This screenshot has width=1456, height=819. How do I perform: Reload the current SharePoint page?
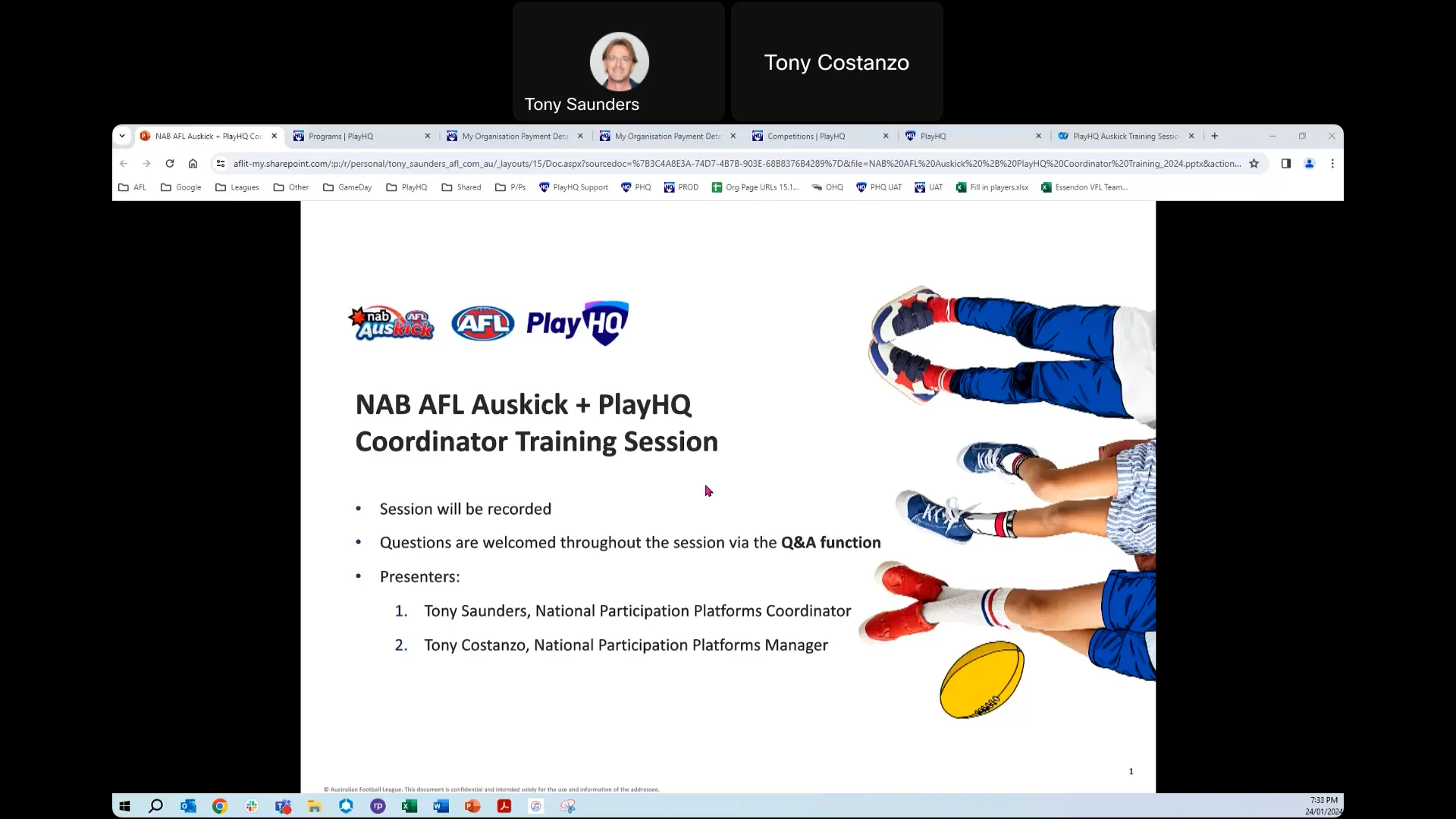tap(169, 164)
